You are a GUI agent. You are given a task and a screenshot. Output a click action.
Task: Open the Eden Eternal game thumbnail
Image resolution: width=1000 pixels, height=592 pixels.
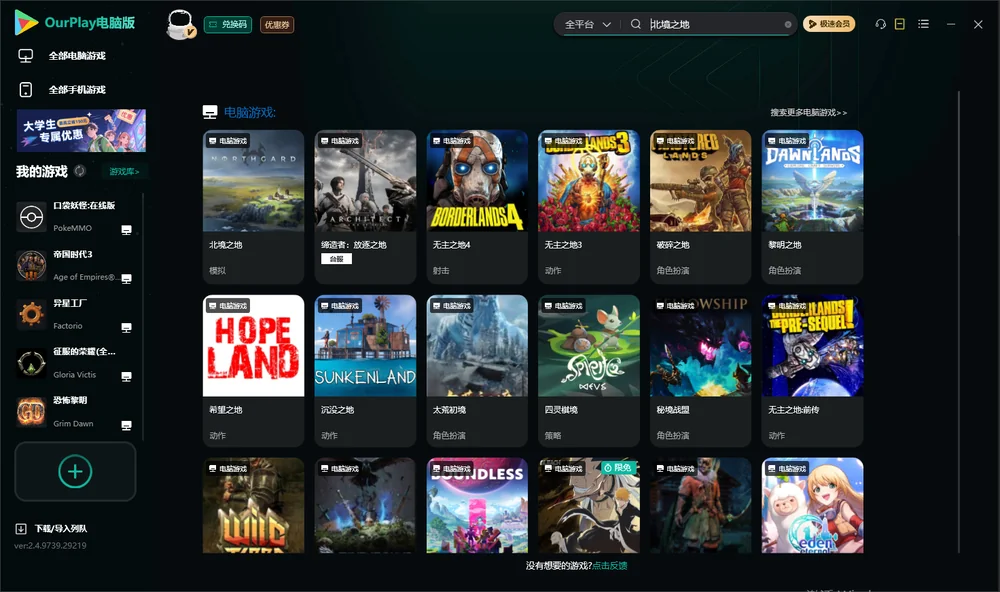[812, 505]
